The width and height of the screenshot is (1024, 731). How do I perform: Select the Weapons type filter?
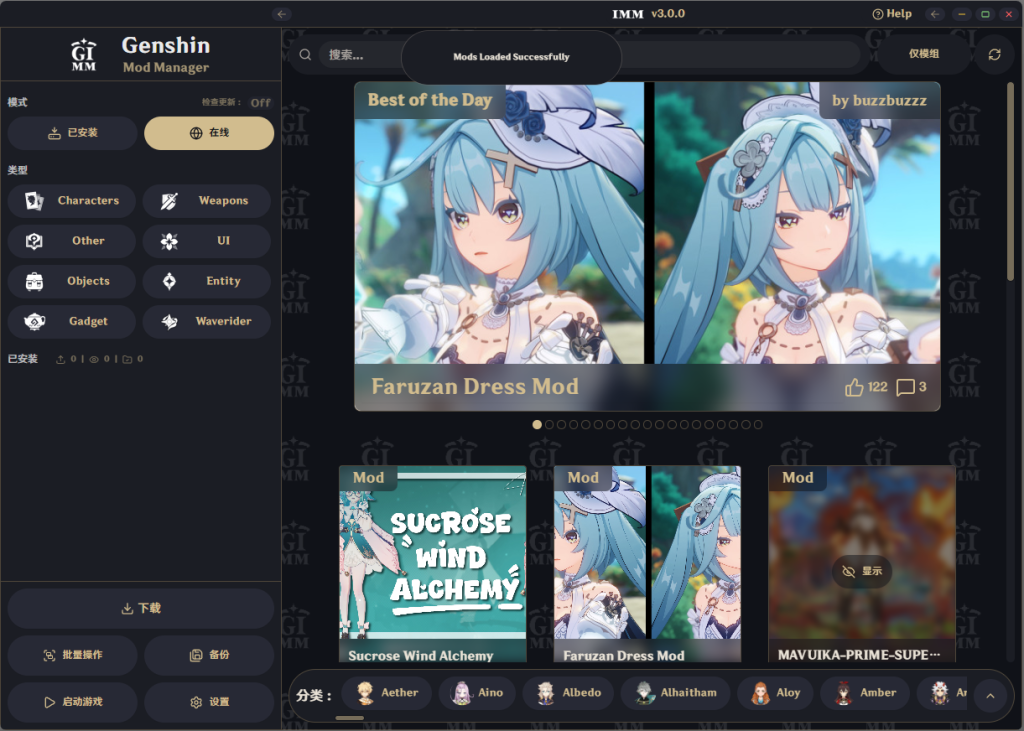click(207, 201)
